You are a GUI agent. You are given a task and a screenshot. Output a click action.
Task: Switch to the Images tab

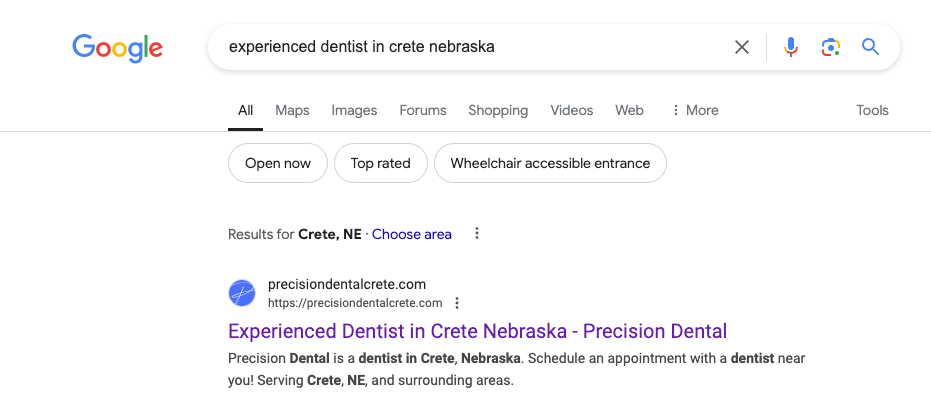coord(354,110)
